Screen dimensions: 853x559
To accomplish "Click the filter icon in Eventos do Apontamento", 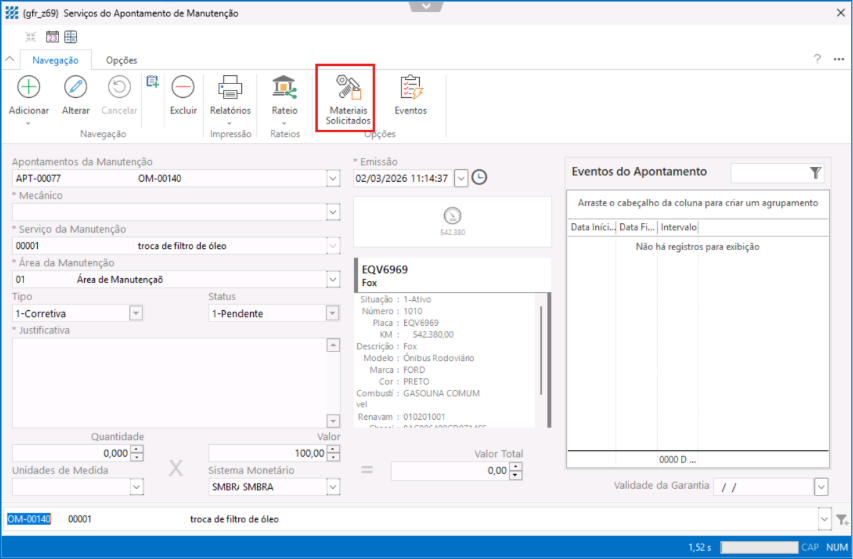I will (816, 173).
